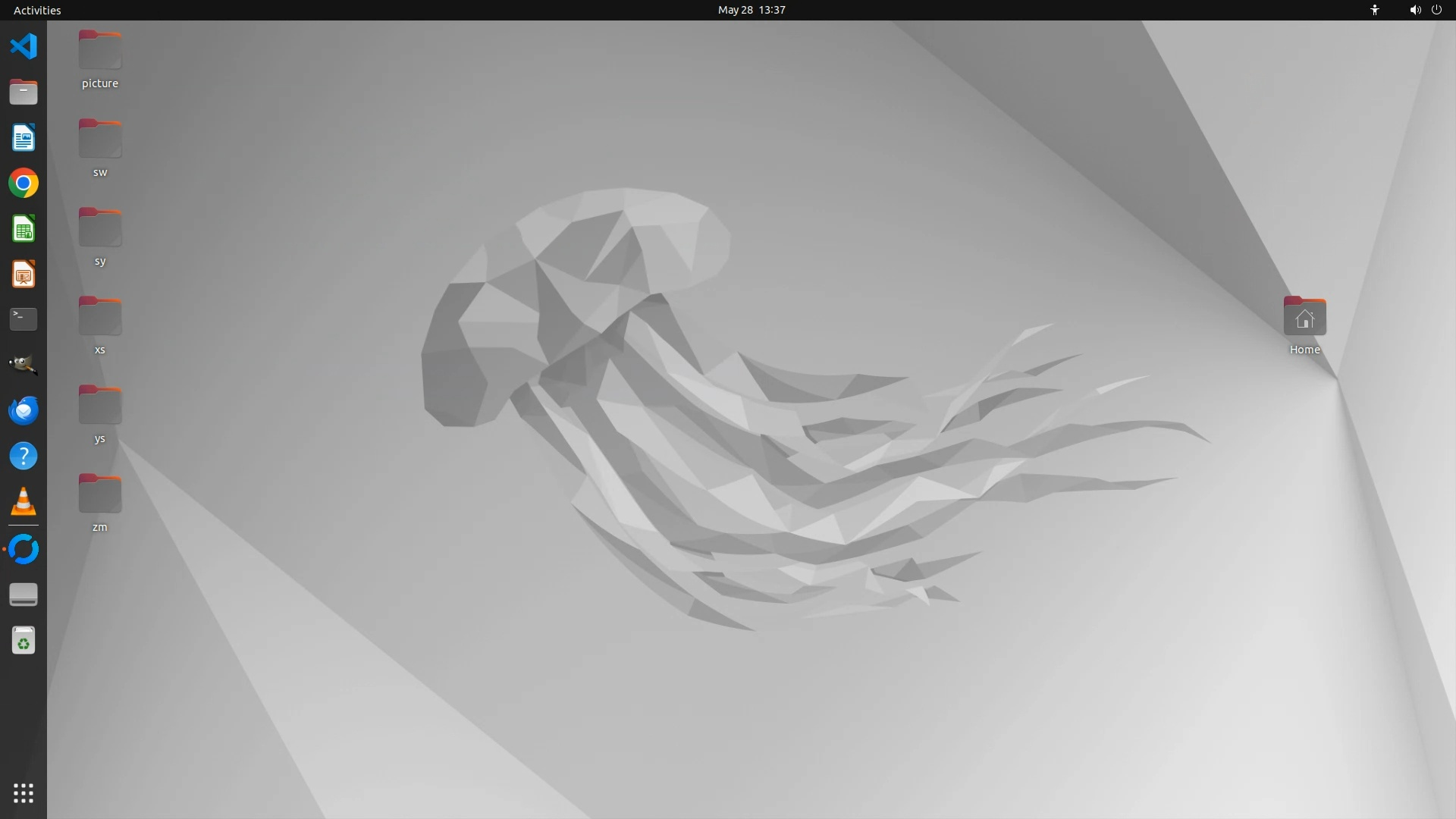Click Activities in the top bar
Image resolution: width=1456 pixels, height=819 pixels.
(x=37, y=10)
